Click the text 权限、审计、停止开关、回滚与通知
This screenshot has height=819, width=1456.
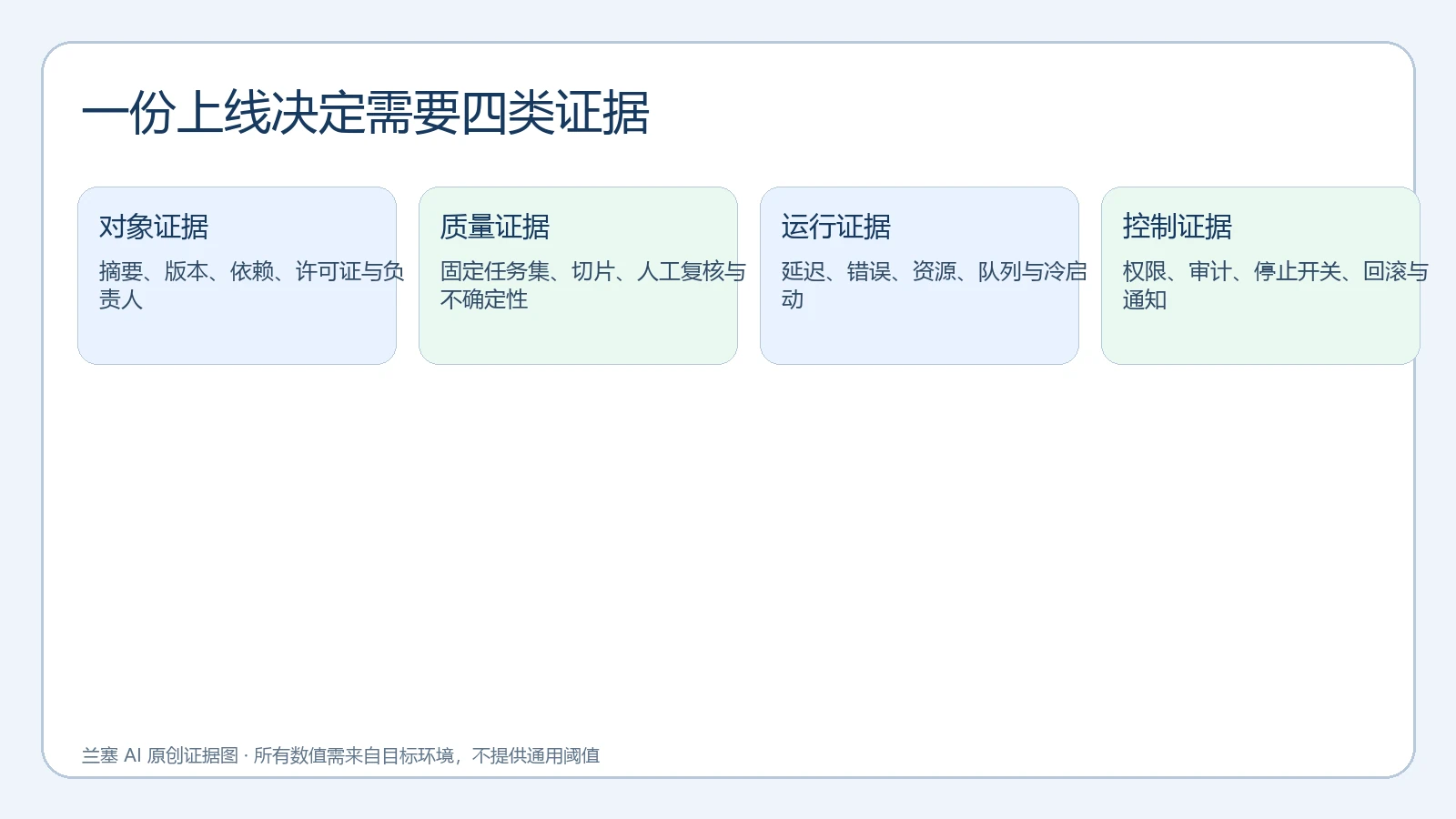coord(1276,285)
